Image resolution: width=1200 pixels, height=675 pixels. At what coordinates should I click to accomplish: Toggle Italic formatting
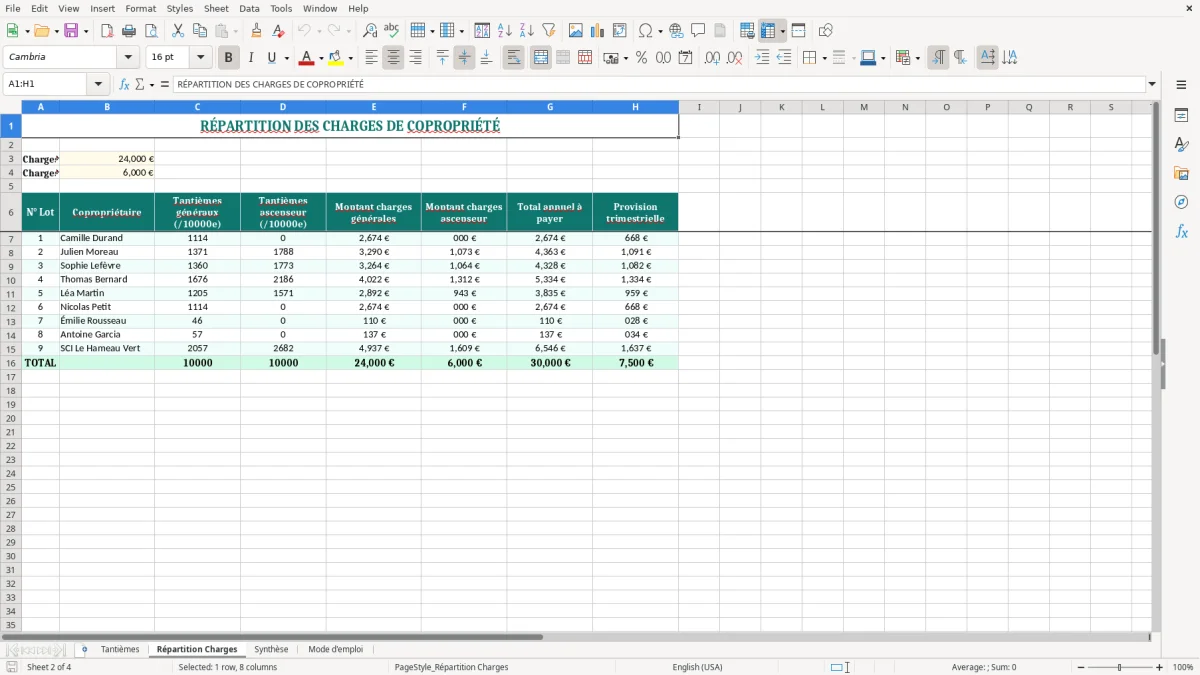click(250, 58)
